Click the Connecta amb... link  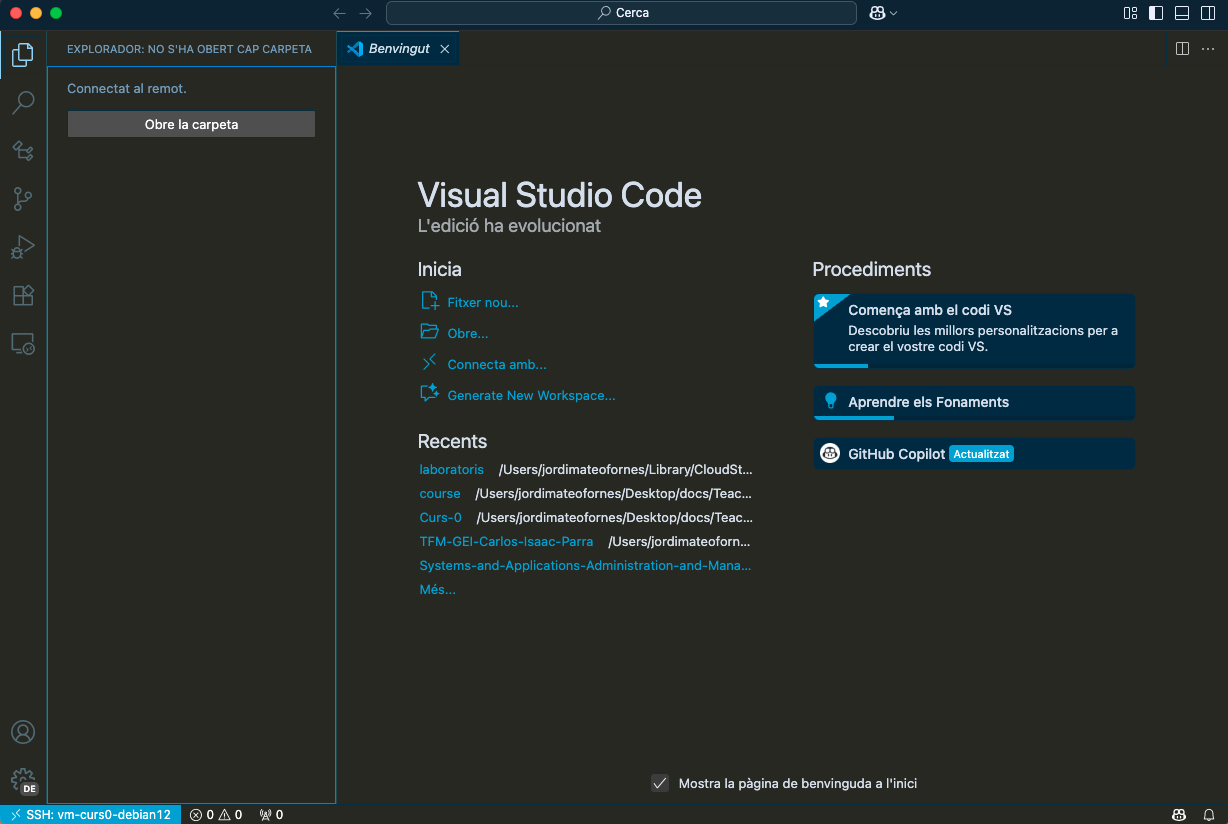pos(497,364)
